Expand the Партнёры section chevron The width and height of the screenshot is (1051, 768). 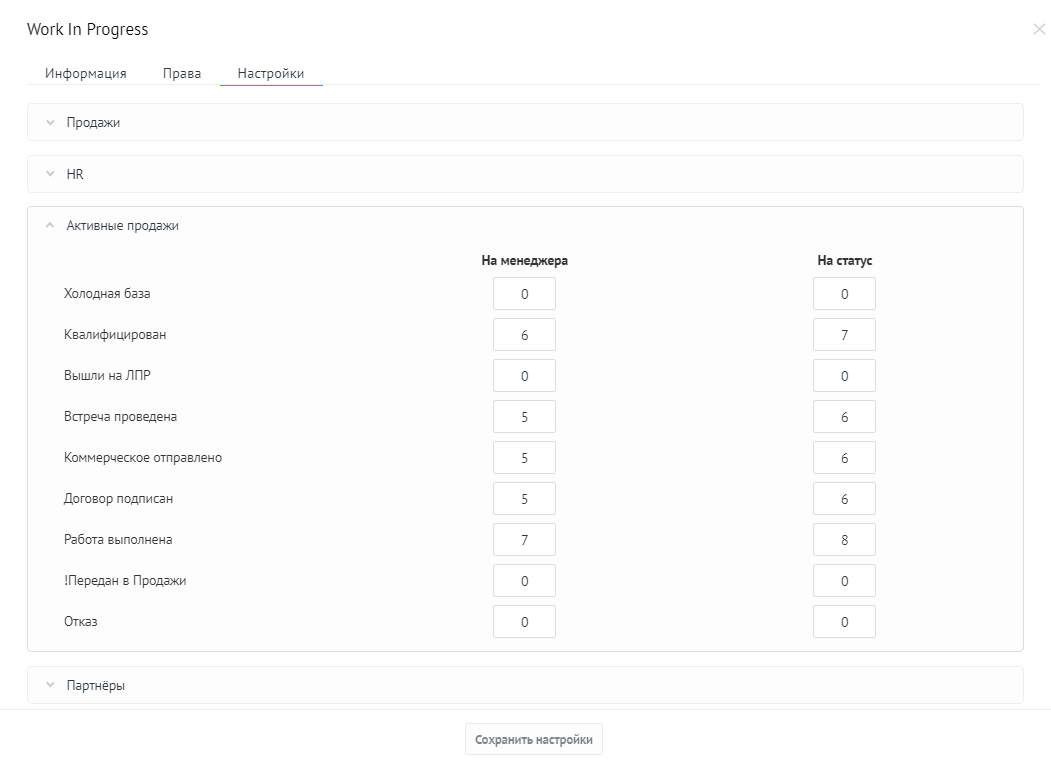(50, 686)
